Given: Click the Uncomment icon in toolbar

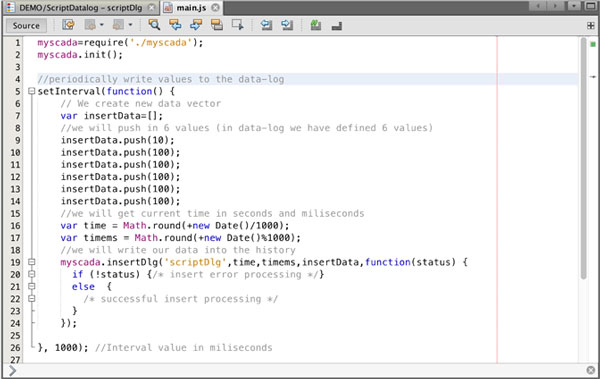Looking at the screenshot, I should click(x=337, y=26).
